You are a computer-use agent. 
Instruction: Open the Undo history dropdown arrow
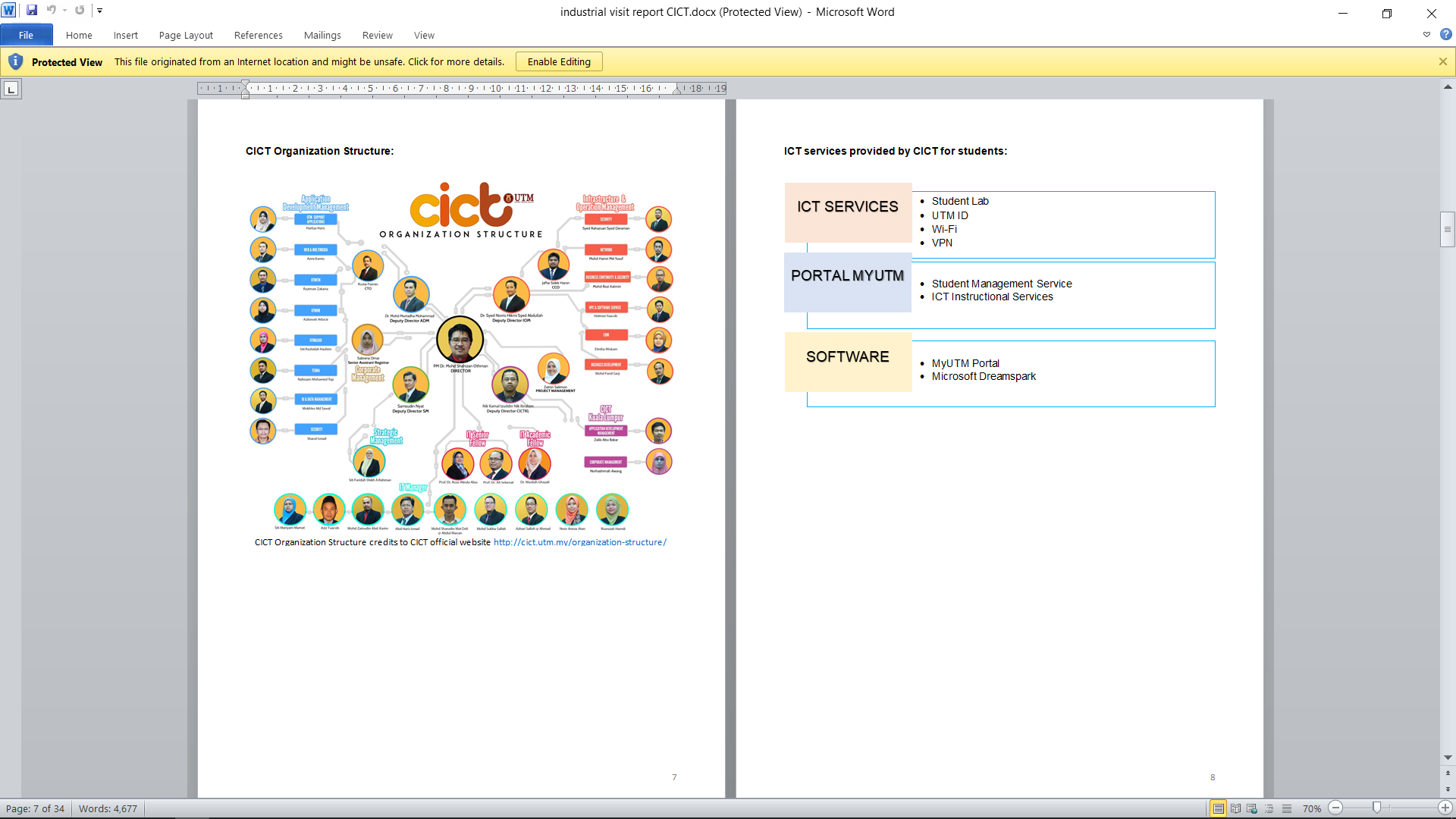coord(65,11)
